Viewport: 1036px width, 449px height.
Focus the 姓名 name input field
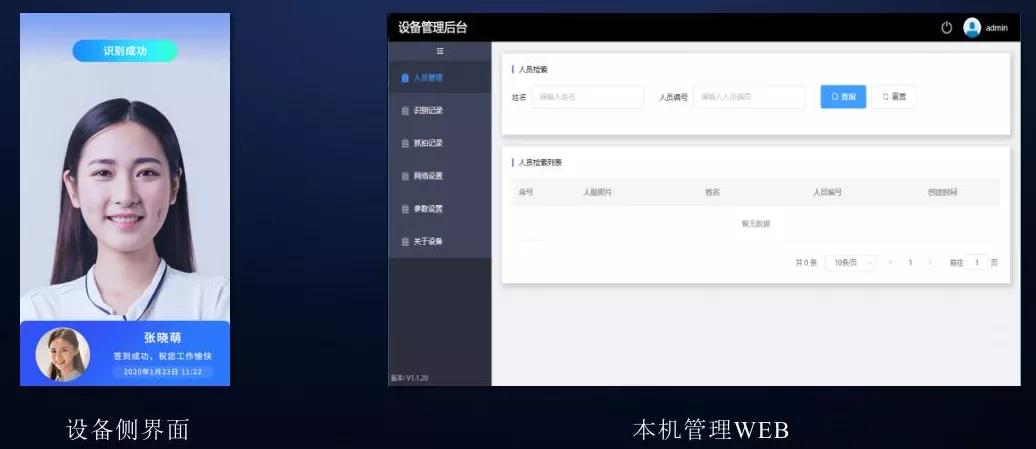click(587, 97)
